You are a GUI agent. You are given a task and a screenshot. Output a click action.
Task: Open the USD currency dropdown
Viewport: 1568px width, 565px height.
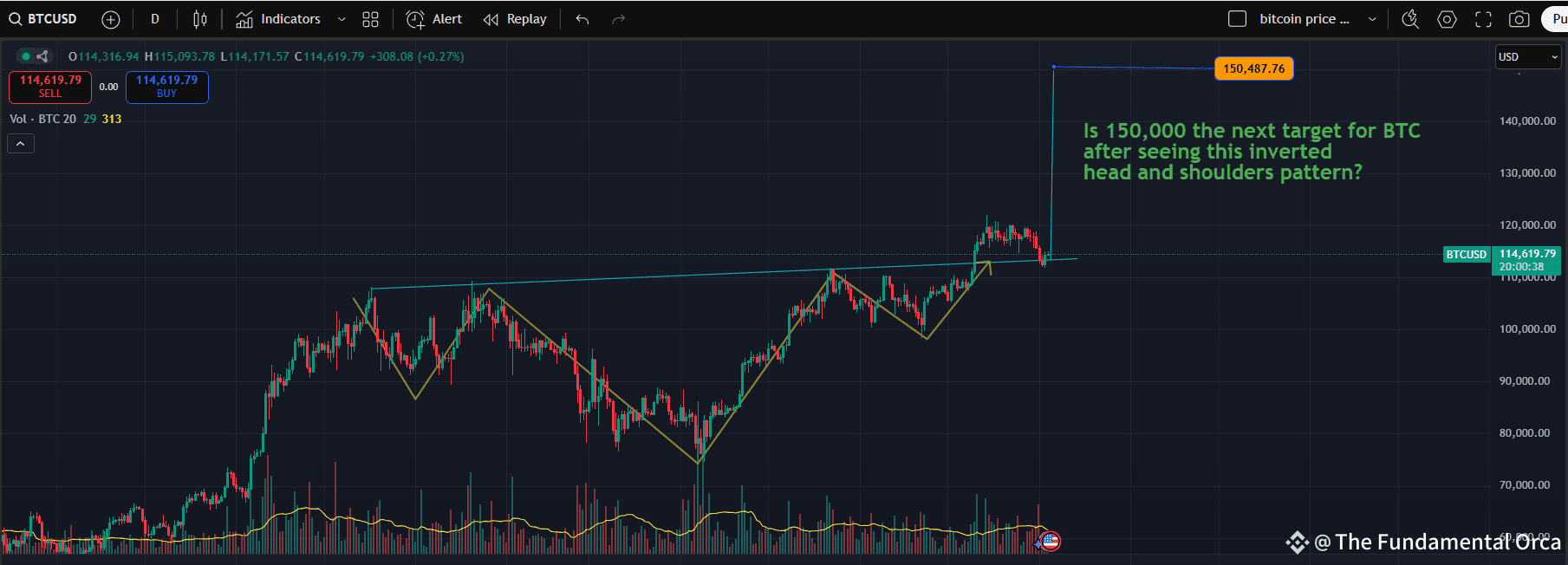(1528, 57)
